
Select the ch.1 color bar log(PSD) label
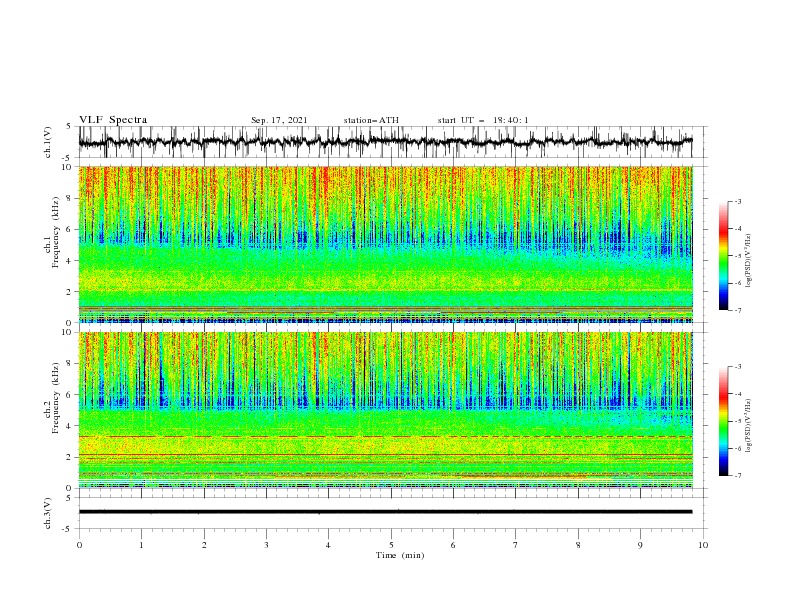[749, 261]
